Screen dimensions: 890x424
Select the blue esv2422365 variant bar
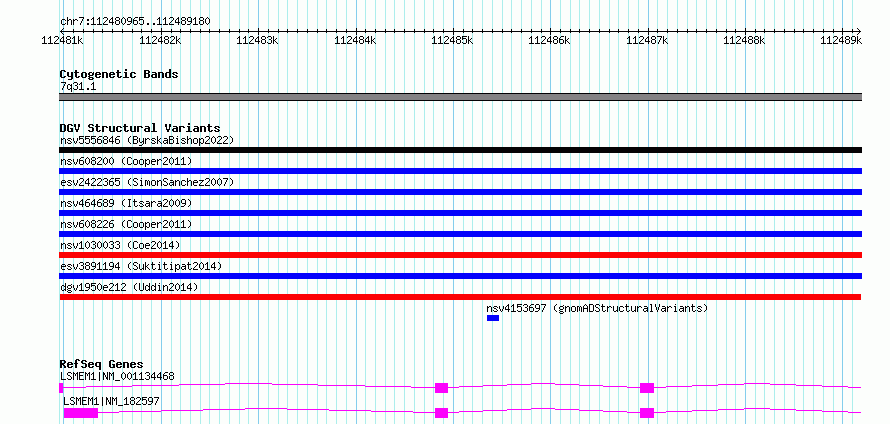(460, 192)
